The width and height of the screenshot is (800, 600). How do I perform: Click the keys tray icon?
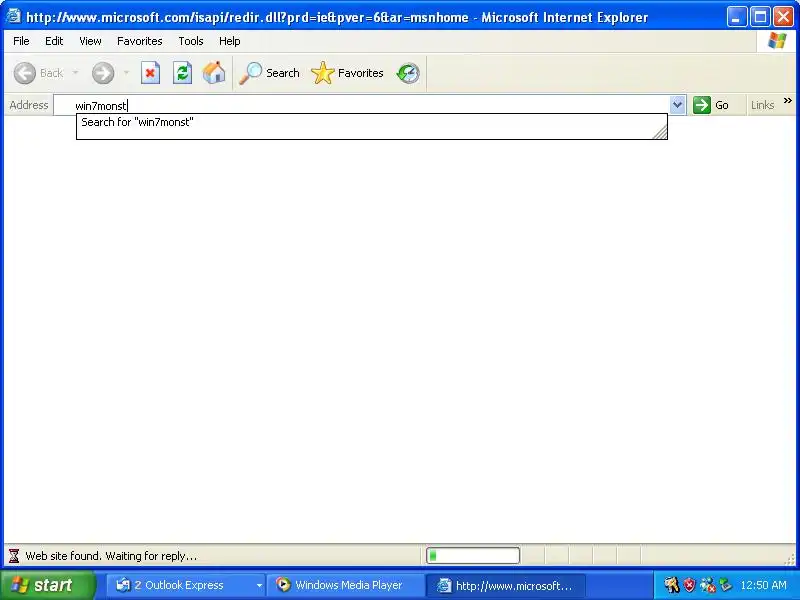671,585
